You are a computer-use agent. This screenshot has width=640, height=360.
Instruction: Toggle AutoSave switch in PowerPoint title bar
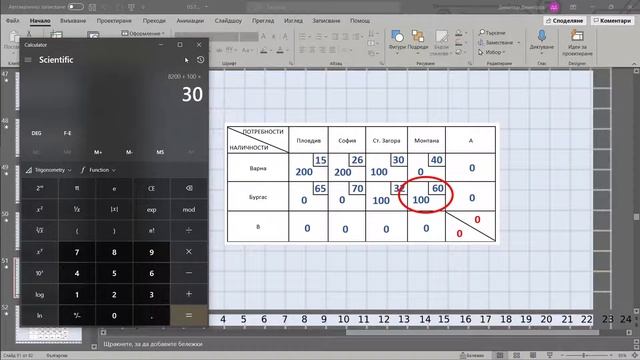(x=76, y=7)
